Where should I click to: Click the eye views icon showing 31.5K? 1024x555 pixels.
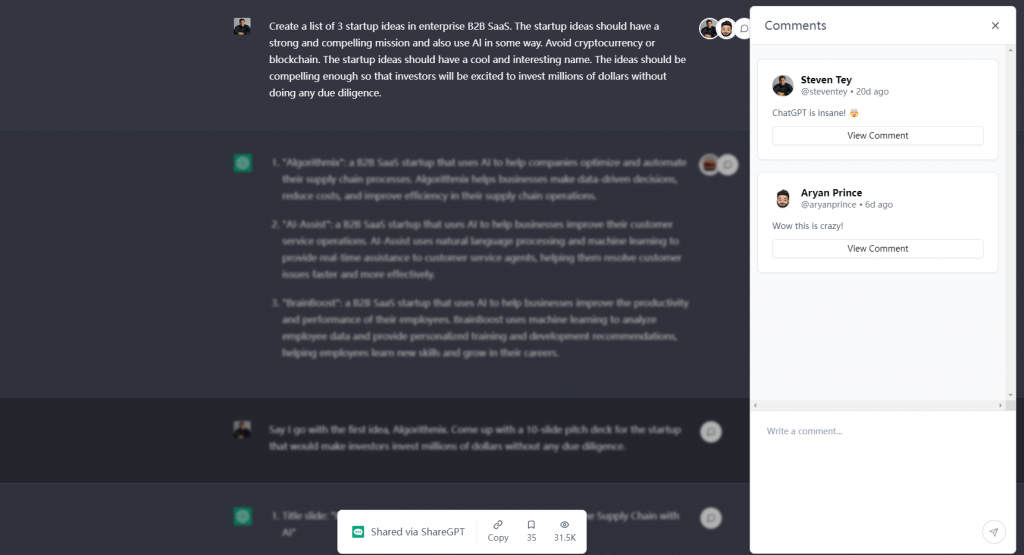(x=565, y=525)
